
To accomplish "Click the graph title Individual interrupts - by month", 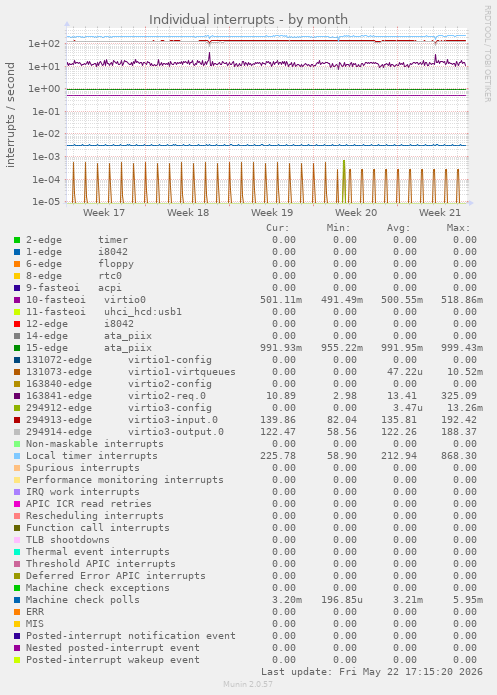I will pyautogui.click(x=248, y=20).
